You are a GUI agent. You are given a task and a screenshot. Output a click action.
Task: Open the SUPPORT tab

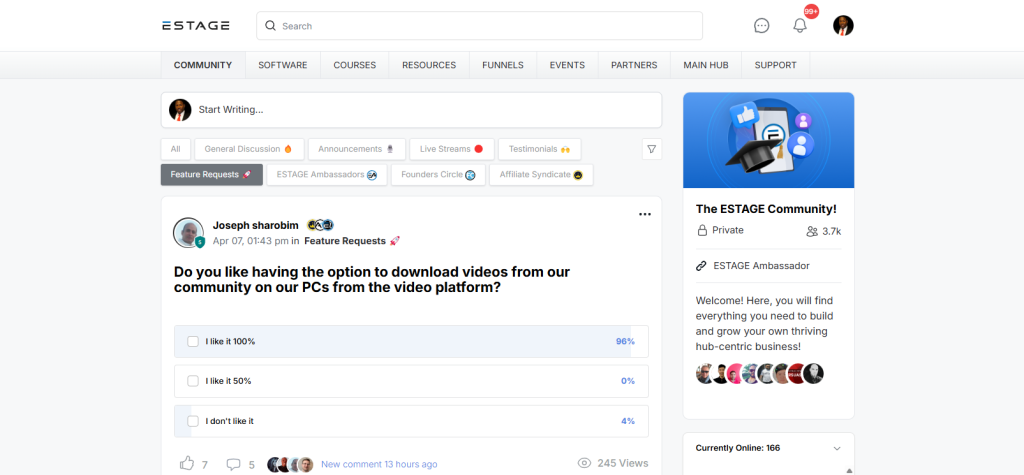pos(776,65)
